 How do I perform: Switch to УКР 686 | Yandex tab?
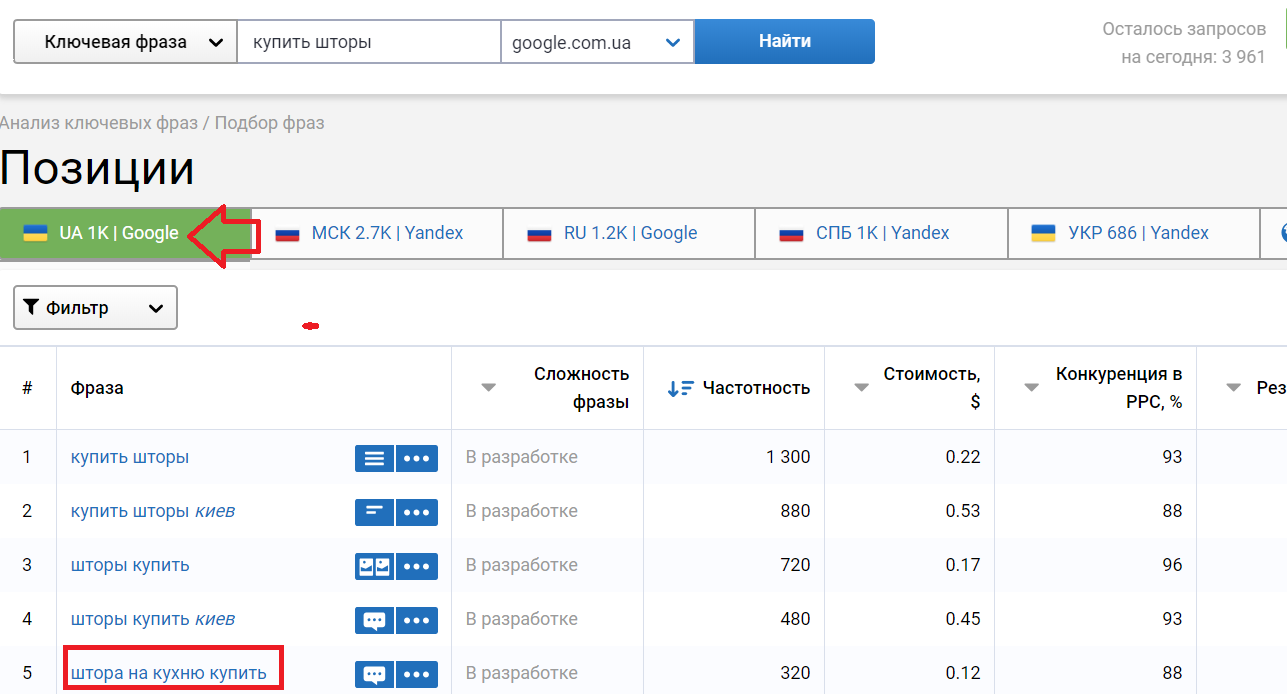pos(1133,233)
